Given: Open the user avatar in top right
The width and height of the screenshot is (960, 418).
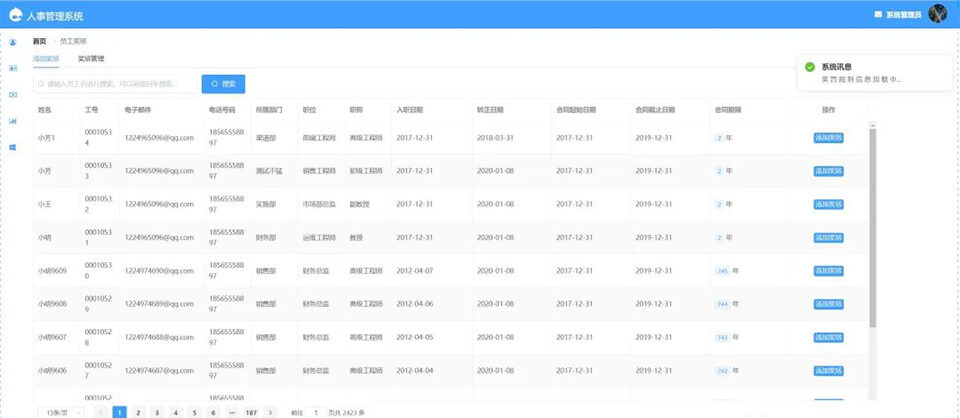Looking at the screenshot, I should (937, 13).
